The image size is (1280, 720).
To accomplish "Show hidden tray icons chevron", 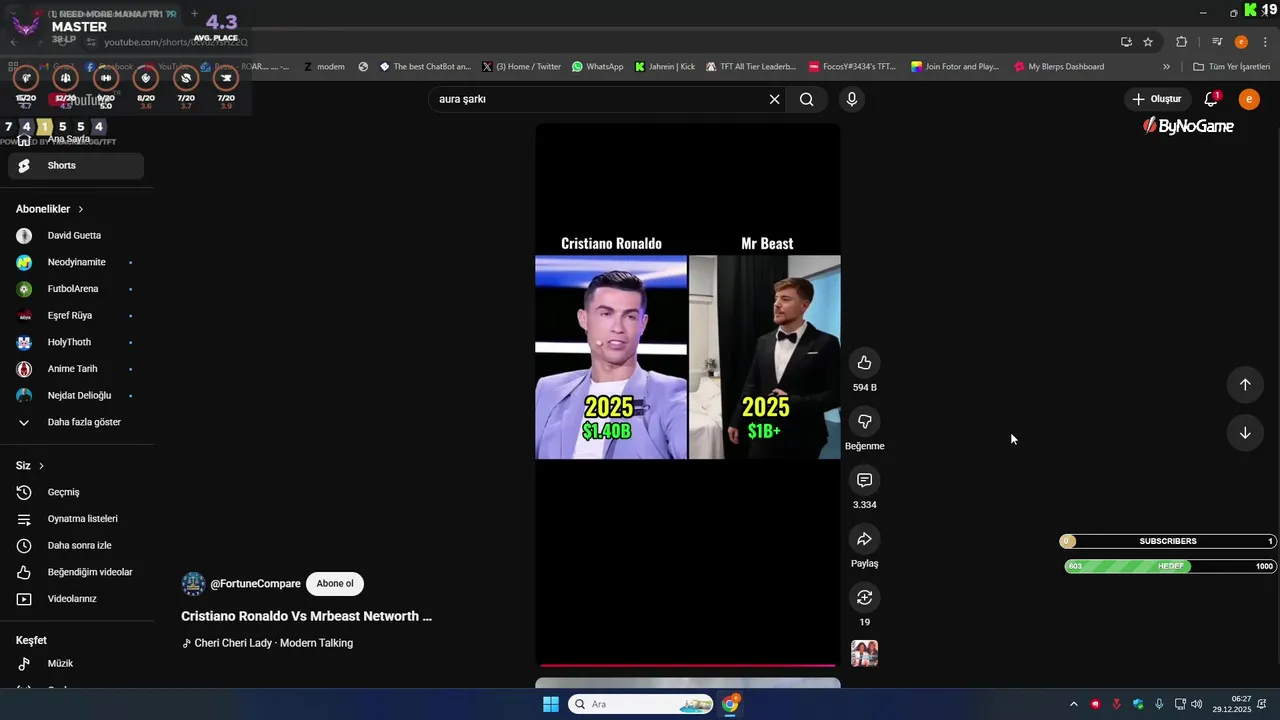I will pos(1074,704).
